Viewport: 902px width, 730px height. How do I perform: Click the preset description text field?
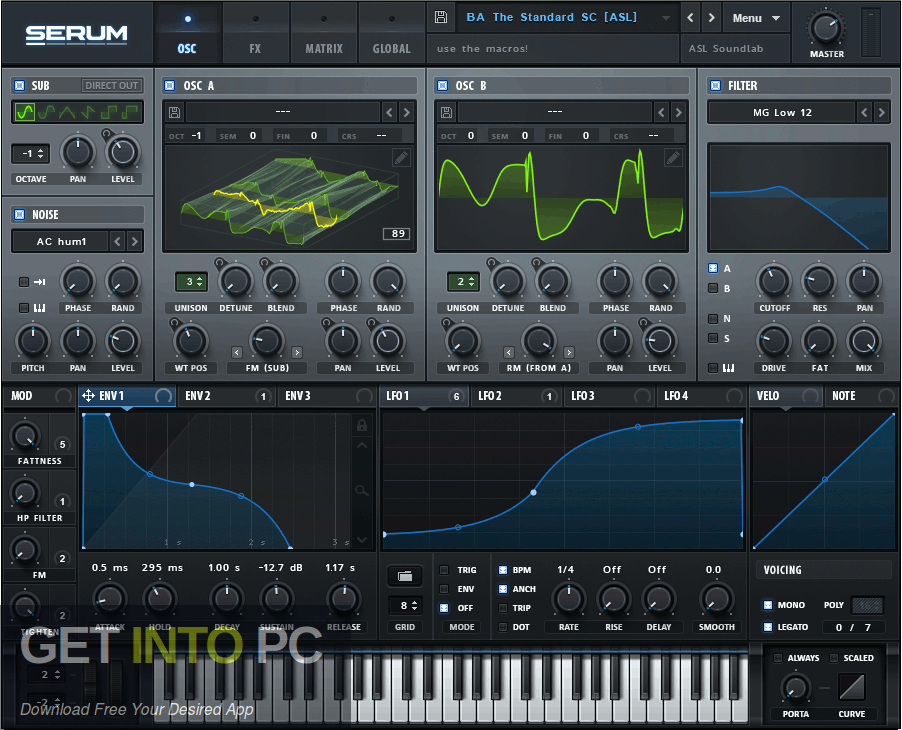pyautogui.click(x=552, y=48)
